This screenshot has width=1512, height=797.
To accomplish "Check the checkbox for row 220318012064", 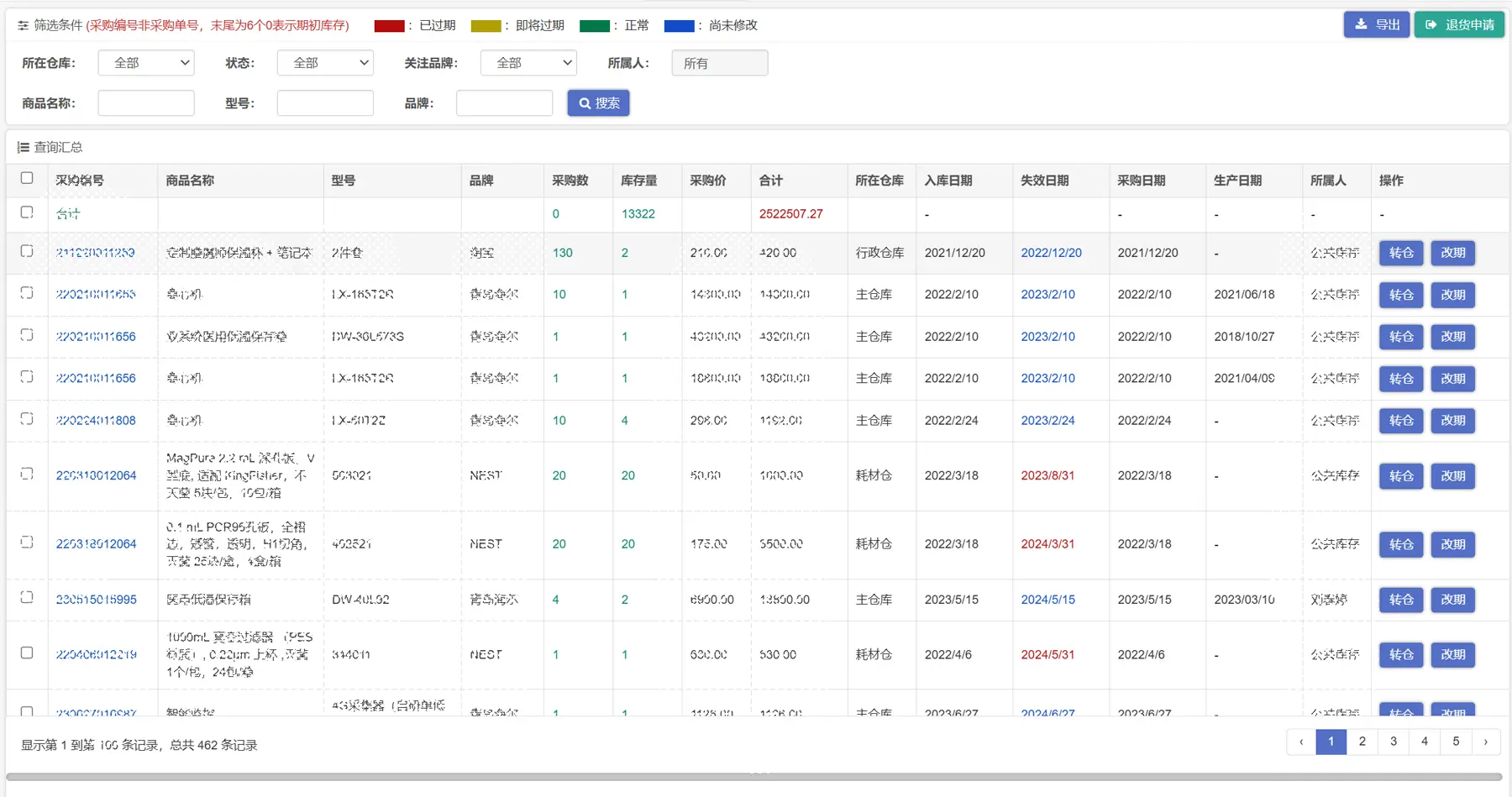I will [x=26, y=475].
